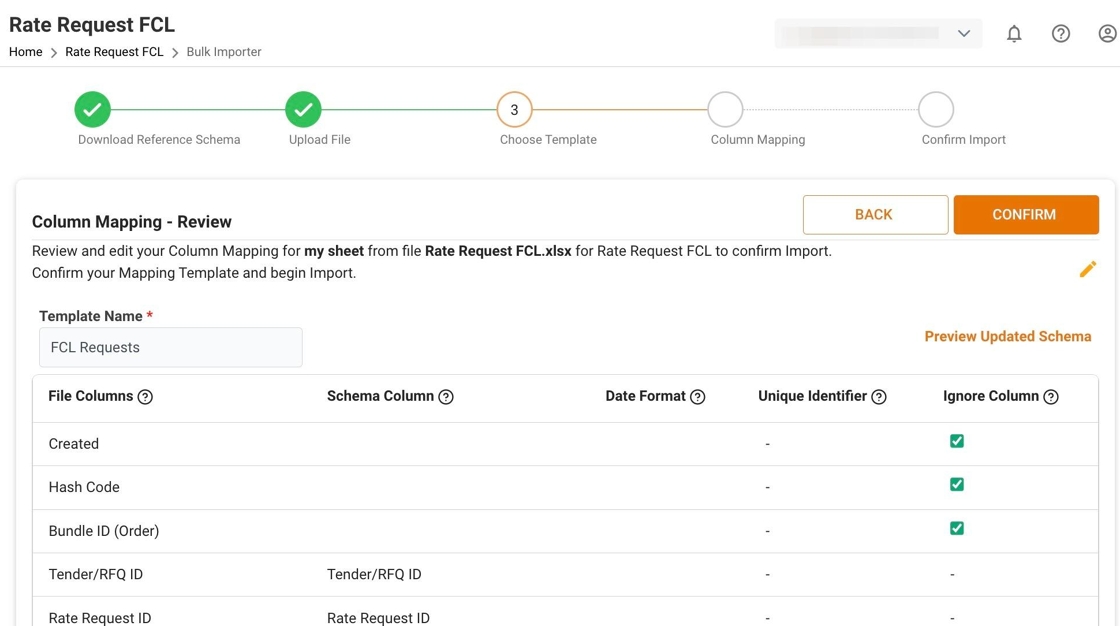Click the Download Reference Schema step
The width and height of the screenshot is (1120, 626).
click(93, 110)
